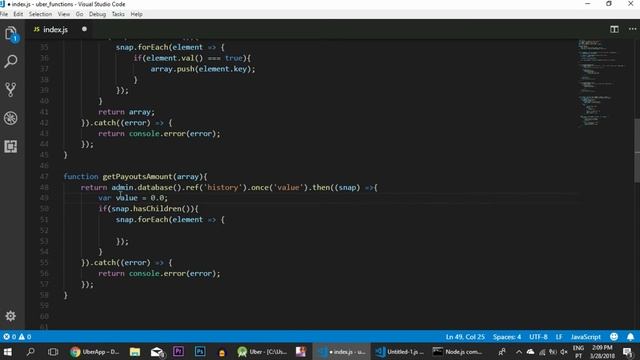Click the vertical editor scrollbar thumb
The width and height of the screenshot is (640, 360).
(637, 150)
